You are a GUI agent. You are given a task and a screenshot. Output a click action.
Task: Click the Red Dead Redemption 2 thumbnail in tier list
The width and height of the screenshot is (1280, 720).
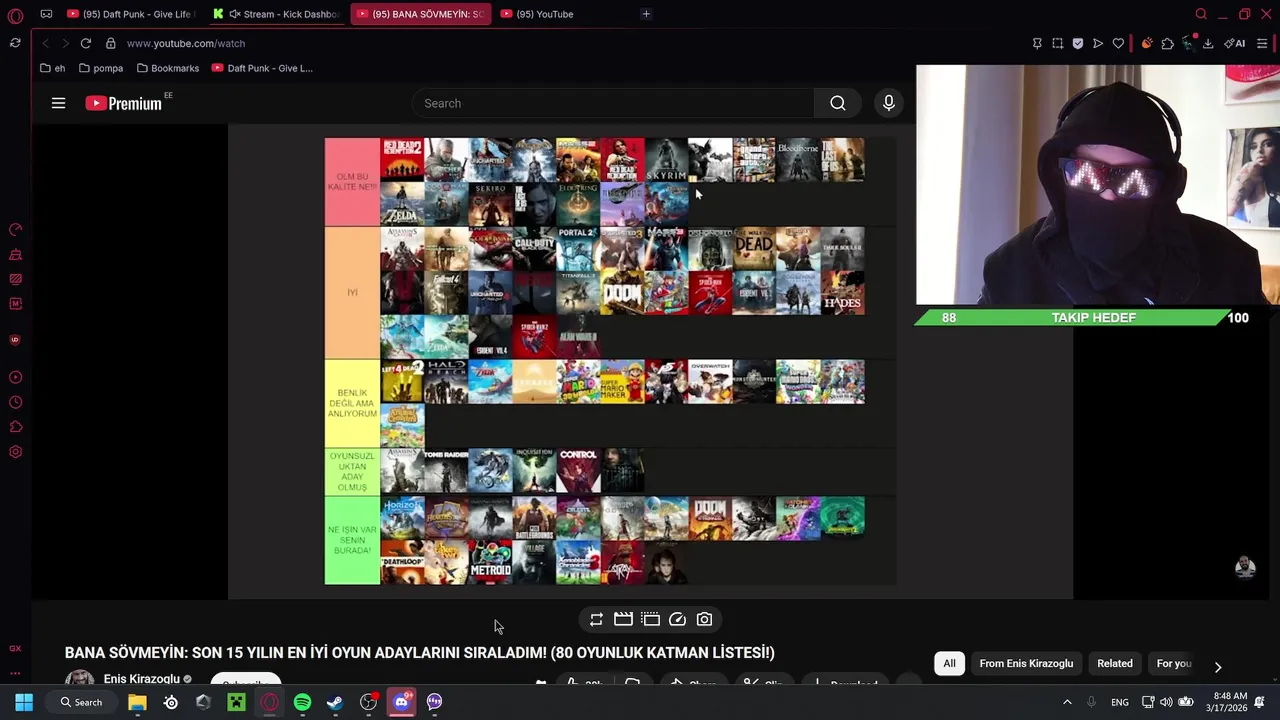[x=402, y=160]
